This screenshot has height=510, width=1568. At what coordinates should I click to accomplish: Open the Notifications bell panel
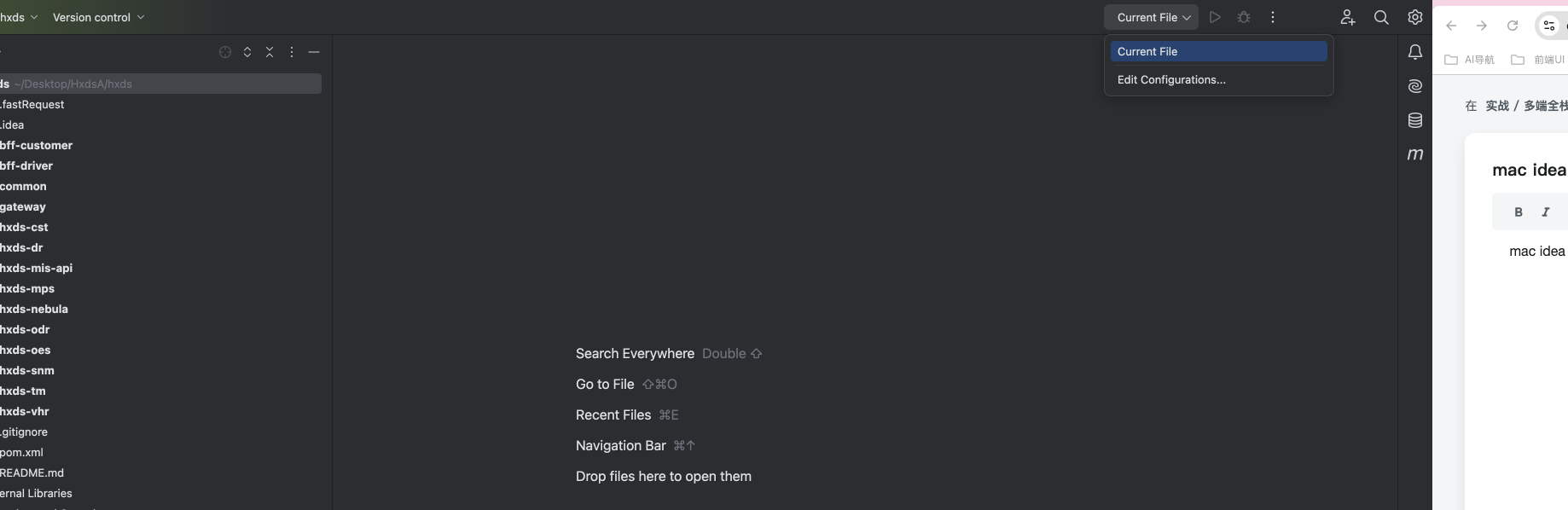click(1415, 52)
